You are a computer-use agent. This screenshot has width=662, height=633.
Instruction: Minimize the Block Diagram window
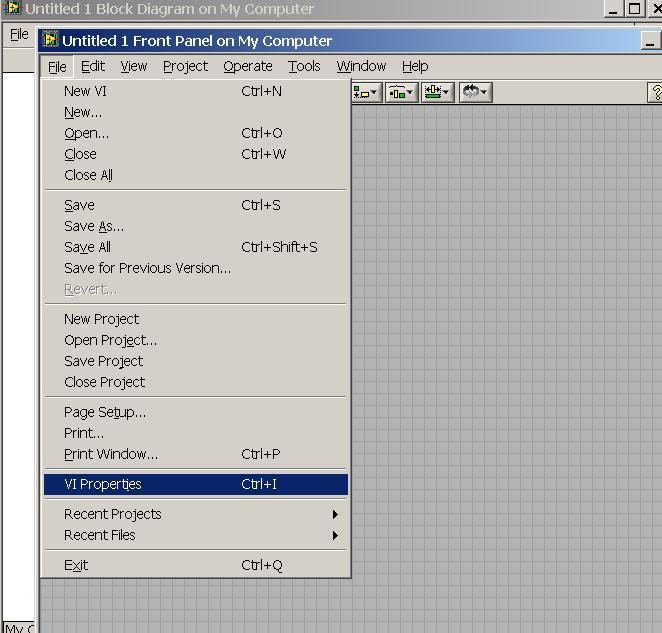(613, 8)
